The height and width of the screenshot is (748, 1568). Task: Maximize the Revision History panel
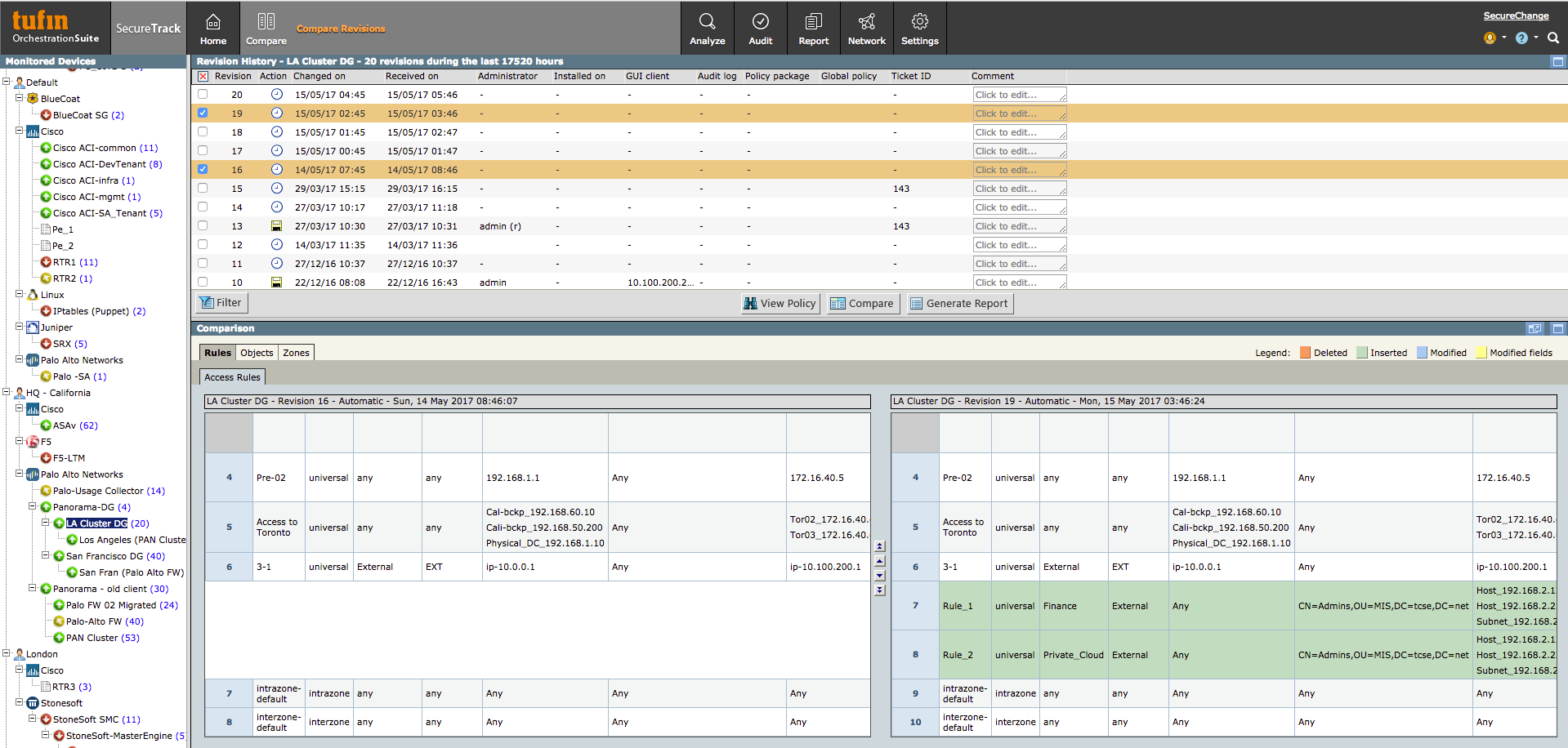click(1558, 61)
